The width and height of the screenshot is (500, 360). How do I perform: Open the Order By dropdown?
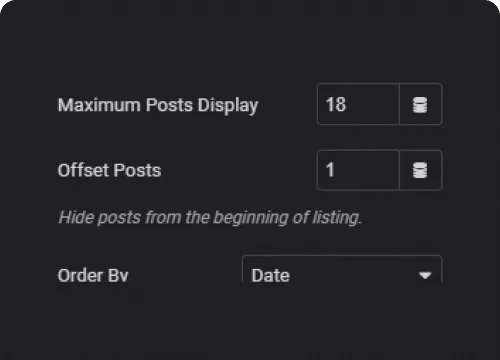pyautogui.click(x=342, y=269)
